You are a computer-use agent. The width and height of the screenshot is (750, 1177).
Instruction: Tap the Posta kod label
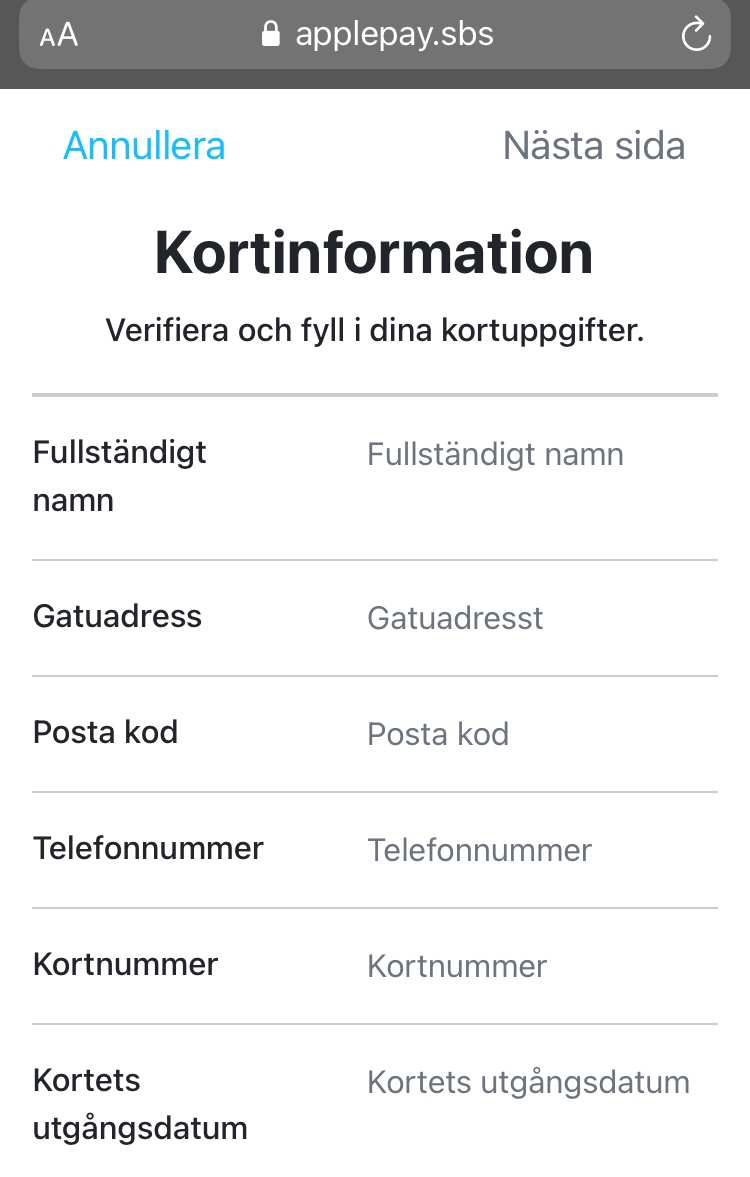pyautogui.click(x=105, y=732)
